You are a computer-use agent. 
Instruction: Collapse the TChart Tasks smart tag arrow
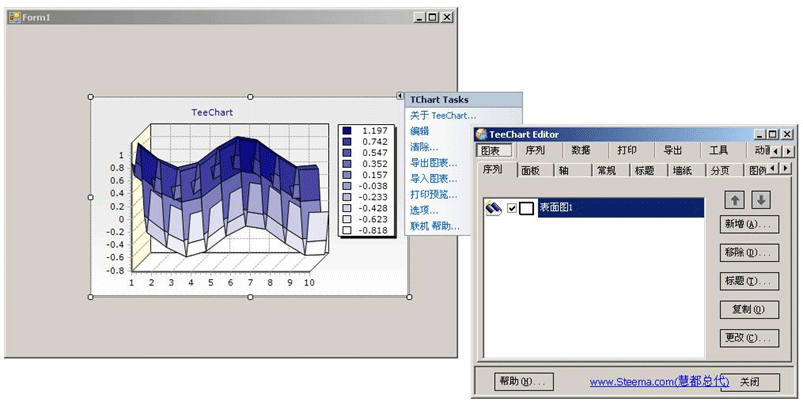coord(401,97)
